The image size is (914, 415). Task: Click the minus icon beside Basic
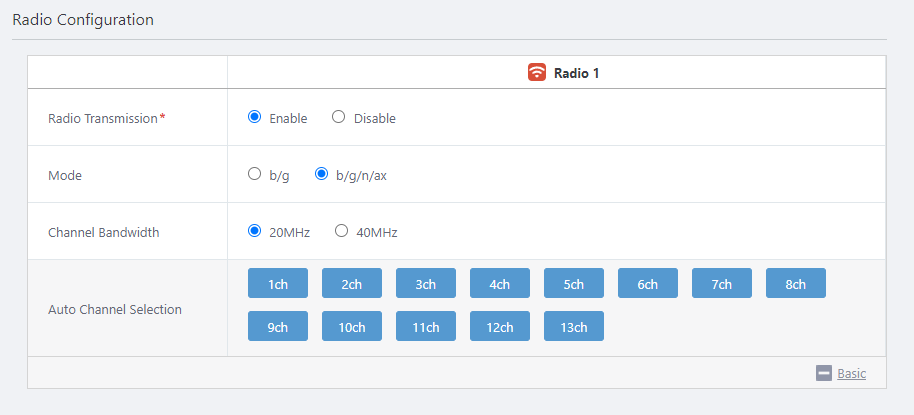824,373
